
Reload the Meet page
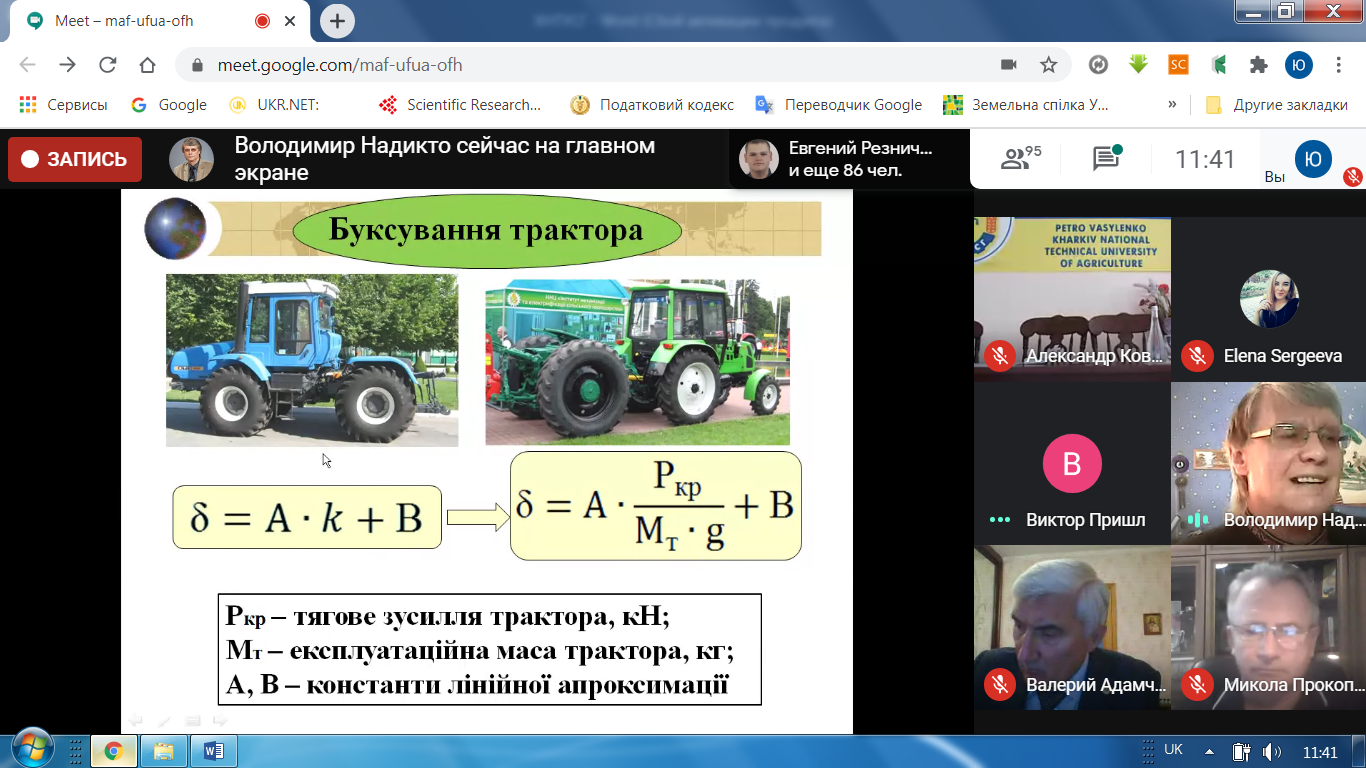point(107,65)
